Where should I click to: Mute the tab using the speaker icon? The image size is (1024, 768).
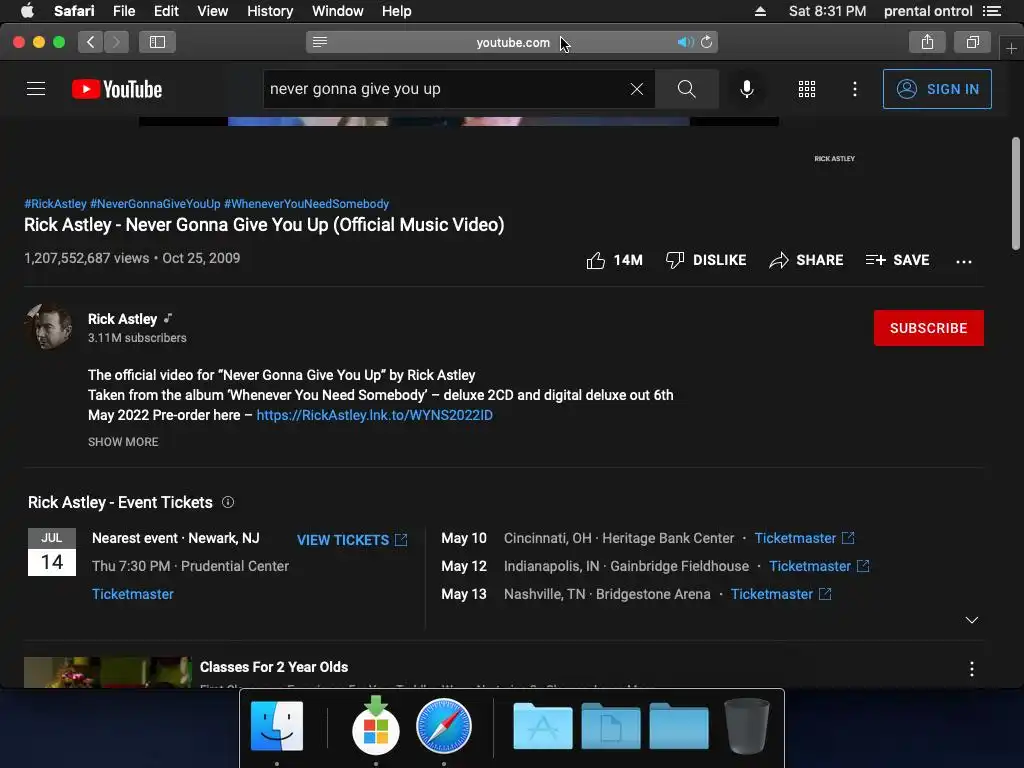(x=685, y=42)
